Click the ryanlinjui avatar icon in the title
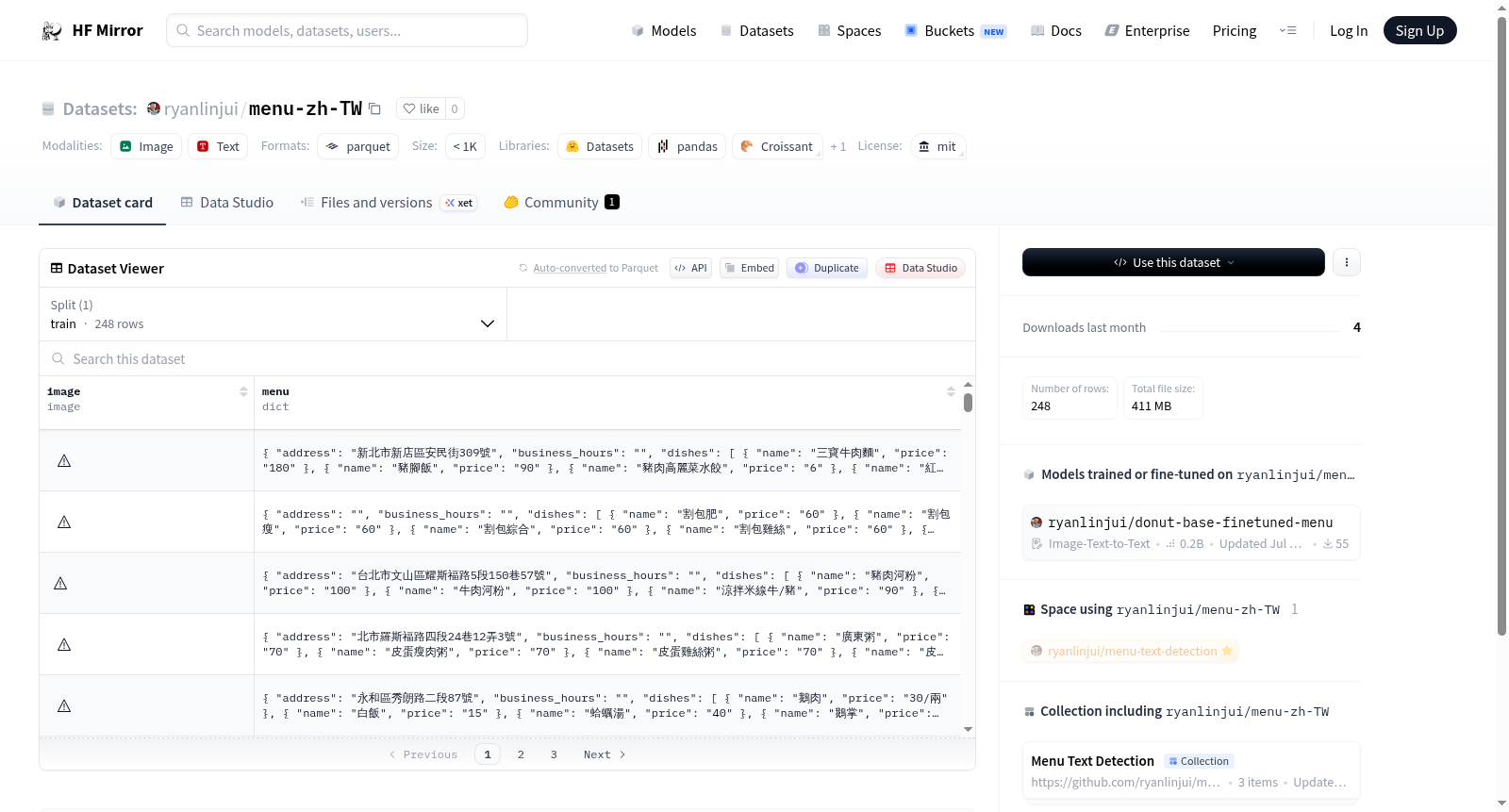Viewport: 1509px width, 812px height. 154,108
